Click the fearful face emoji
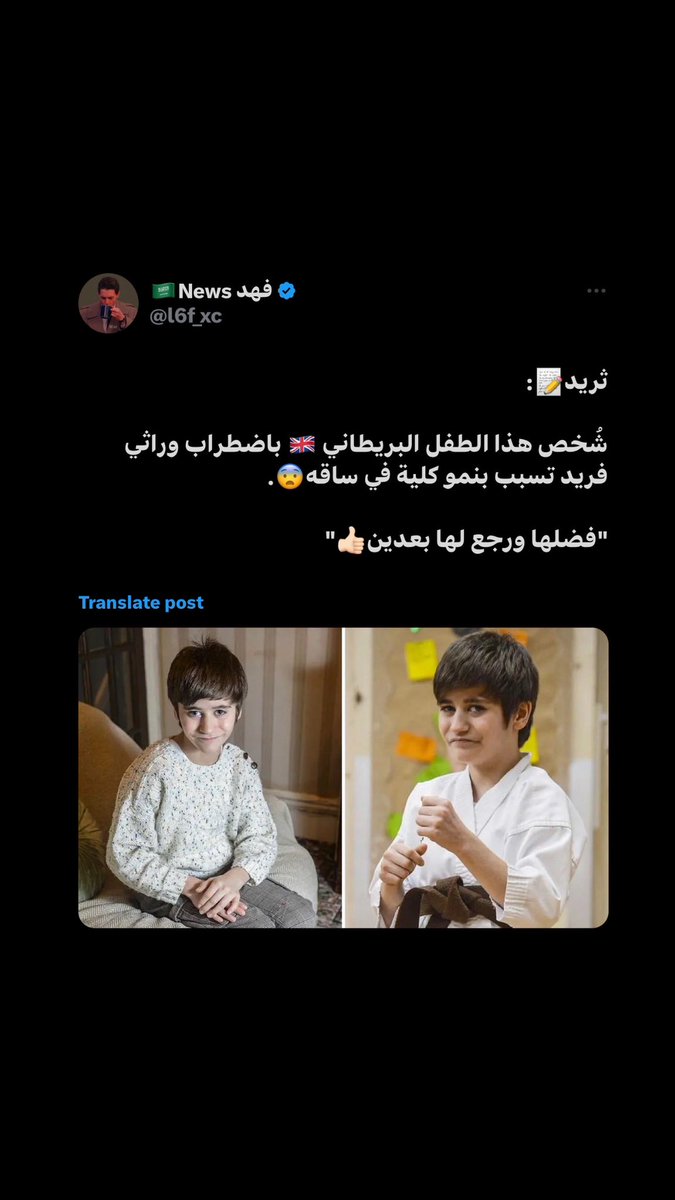Image resolution: width=675 pixels, height=1200 pixels. 287,478
